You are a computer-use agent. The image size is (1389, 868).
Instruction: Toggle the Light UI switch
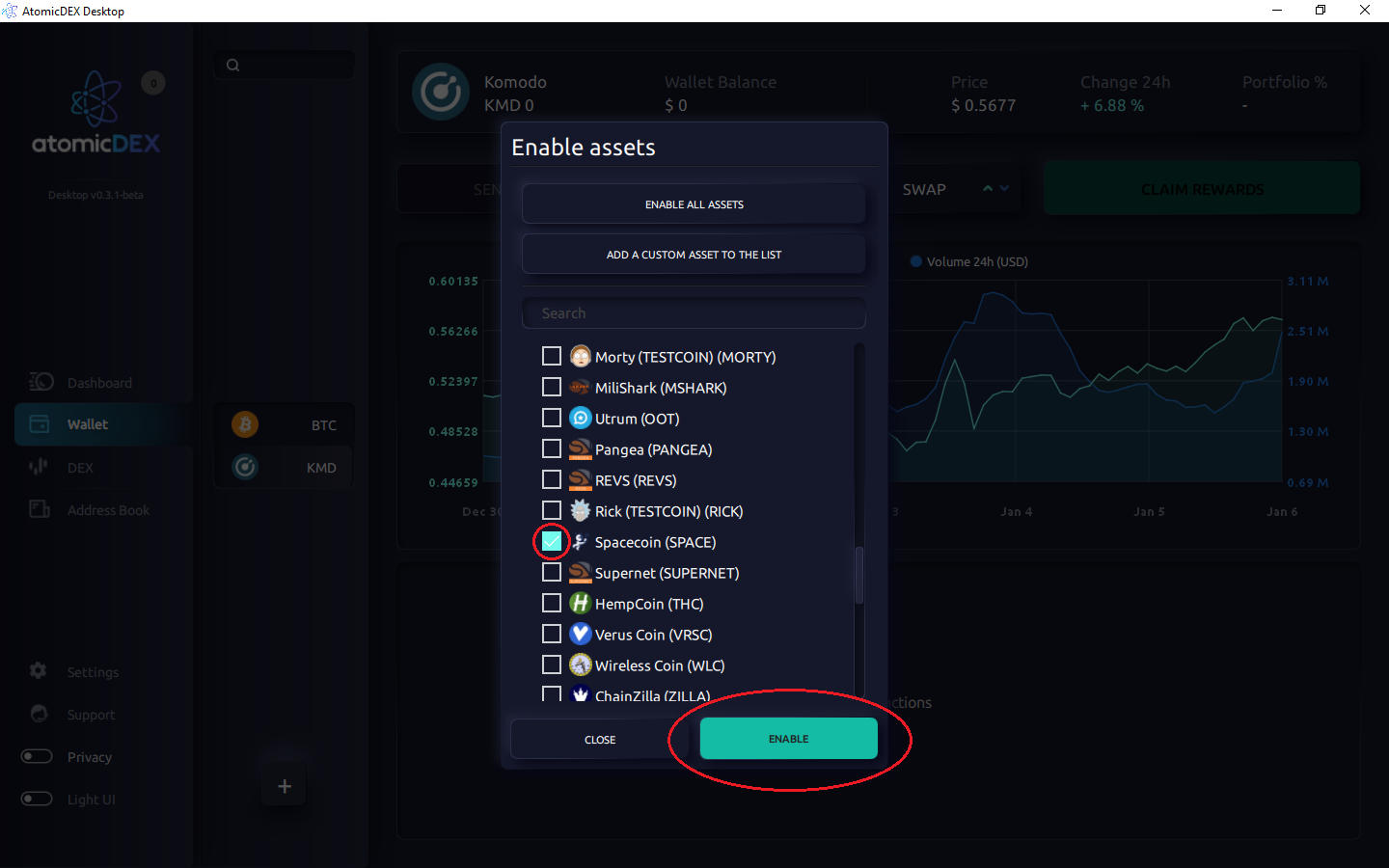pyautogui.click(x=37, y=799)
